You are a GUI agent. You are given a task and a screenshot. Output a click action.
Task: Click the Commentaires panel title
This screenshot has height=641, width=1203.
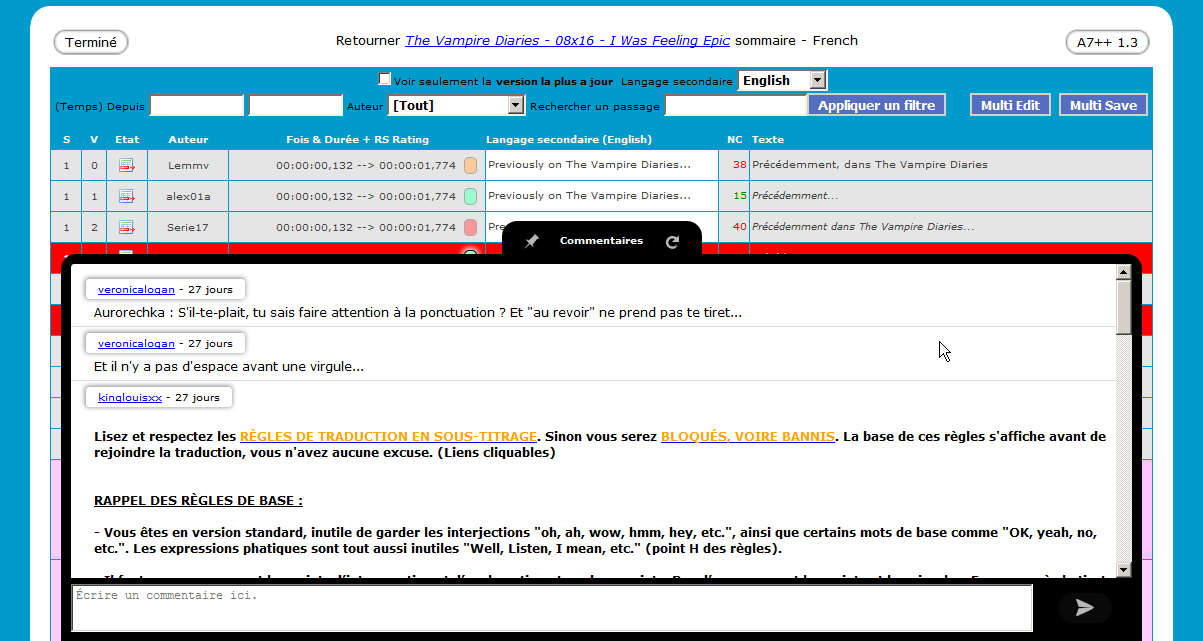pos(601,241)
